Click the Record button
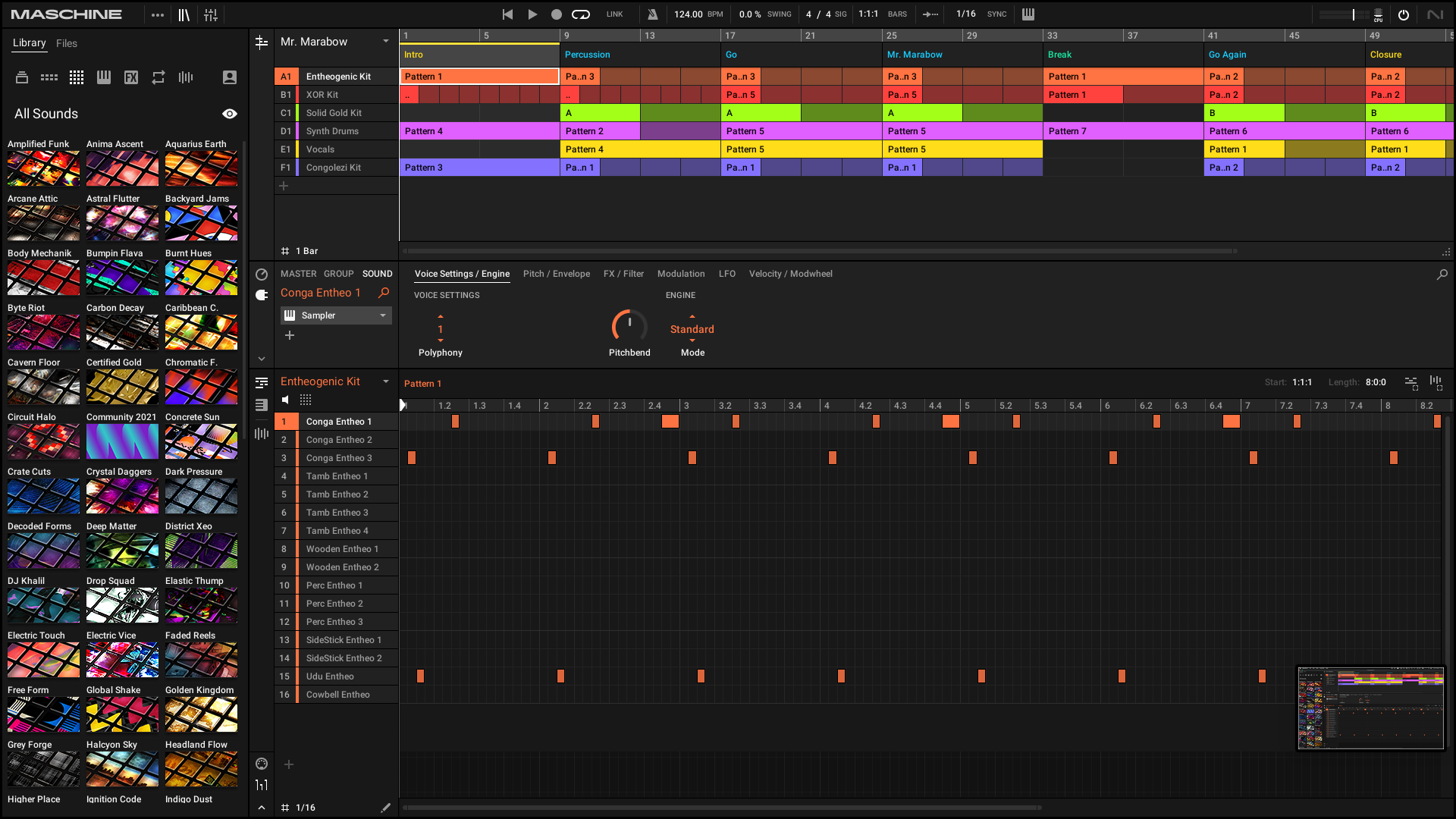 [x=557, y=14]
